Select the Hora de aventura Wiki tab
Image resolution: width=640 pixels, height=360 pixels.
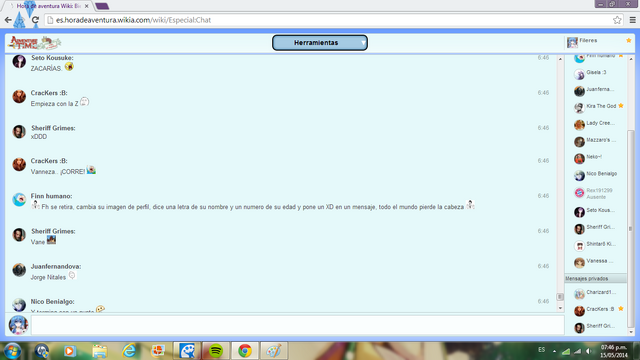[47, 6]
